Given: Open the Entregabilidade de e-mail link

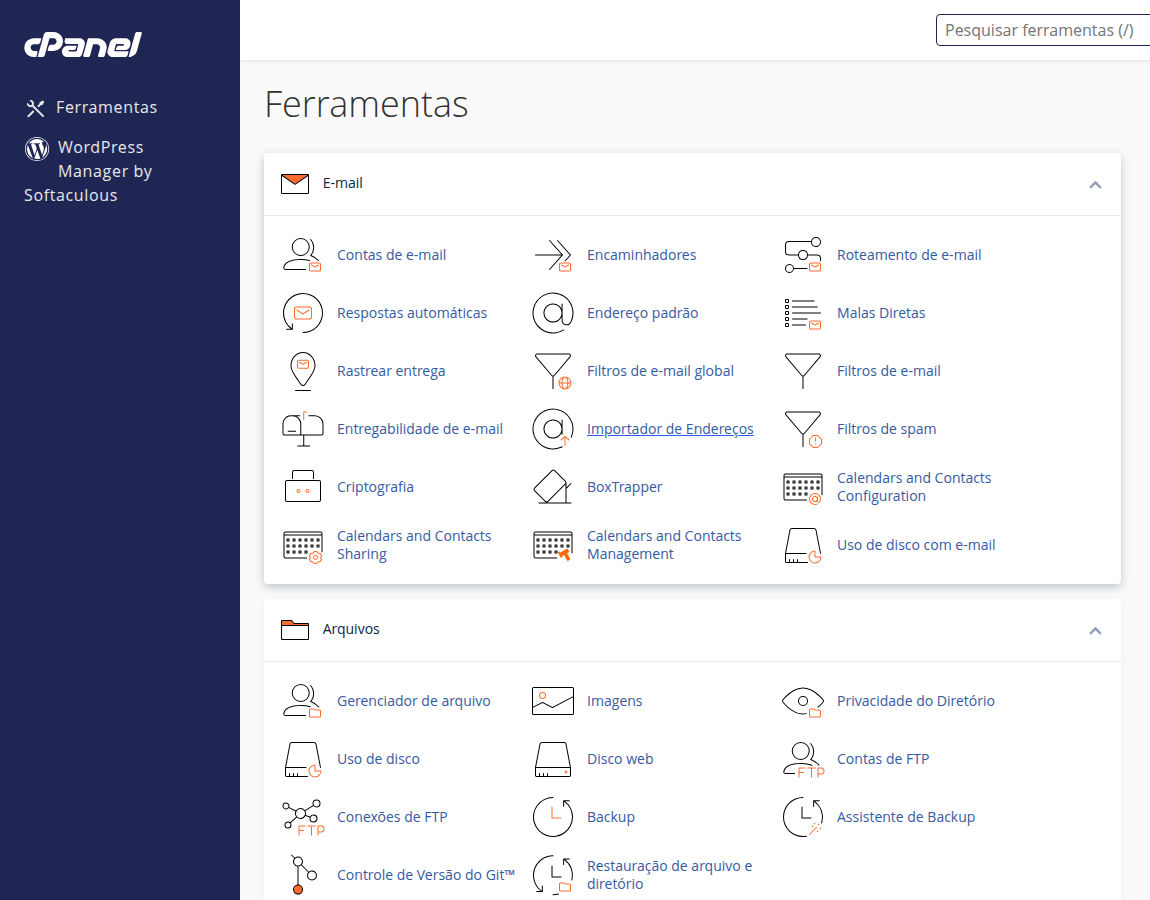Looking at the screenshot, I should click(420, 429).
